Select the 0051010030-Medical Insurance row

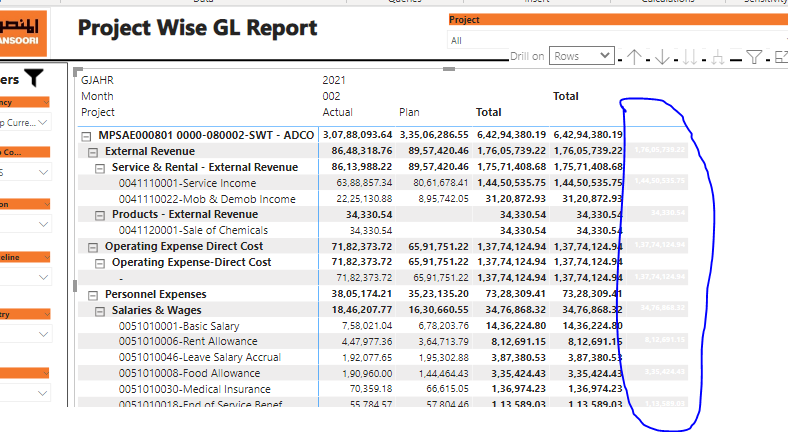(194, 389)
